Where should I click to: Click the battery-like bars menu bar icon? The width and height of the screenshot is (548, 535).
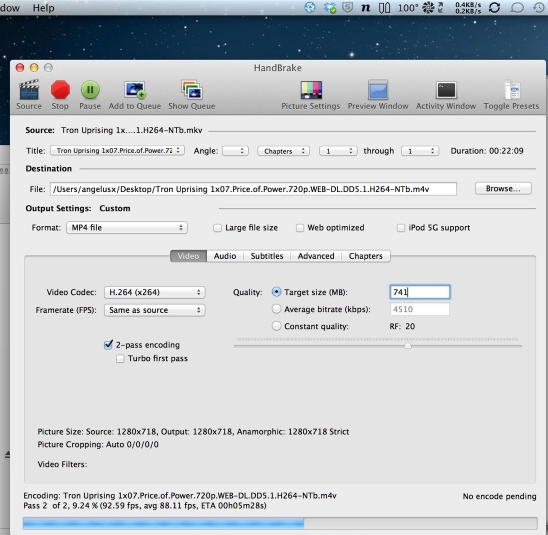(384, 7)
